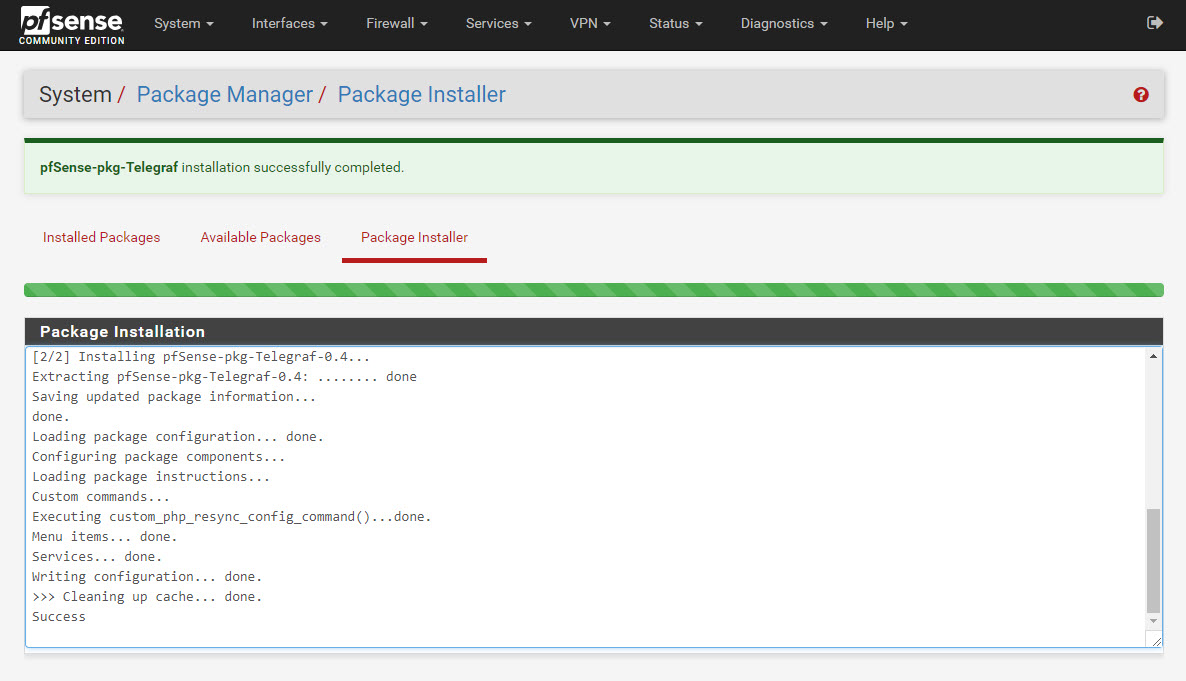Follow the Package Installer breadcrumb link
The width and height of the screenshot is (1186, 681).
click(x=421, y=95)
